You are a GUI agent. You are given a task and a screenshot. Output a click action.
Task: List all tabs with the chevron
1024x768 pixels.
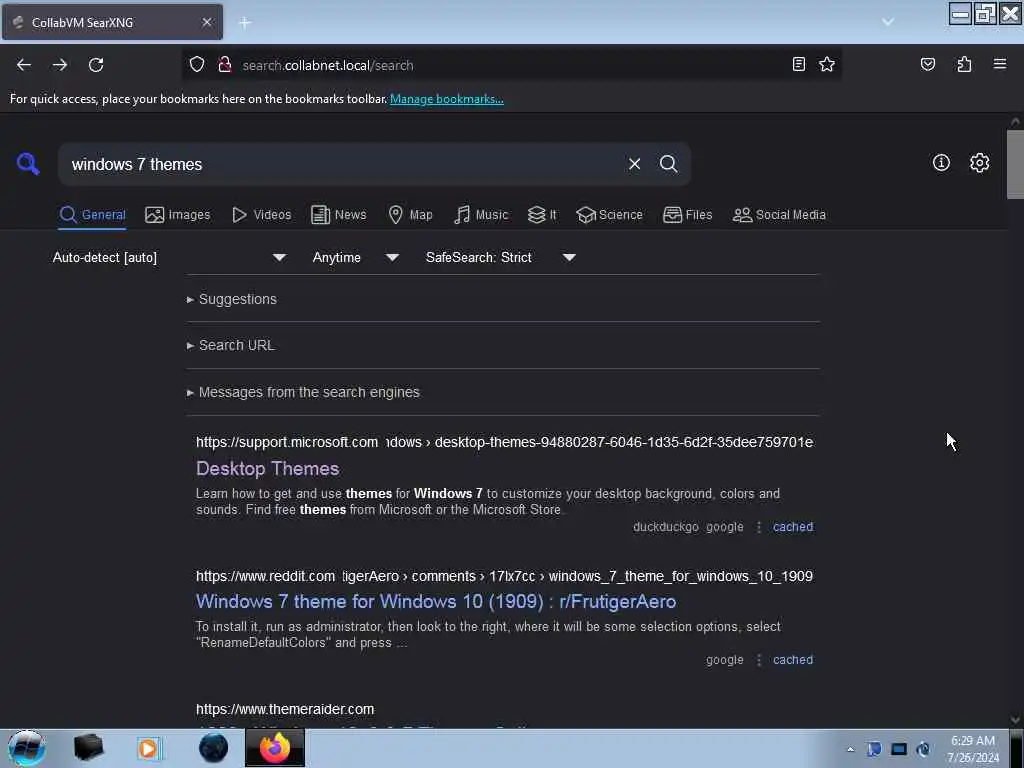(888, 22)
